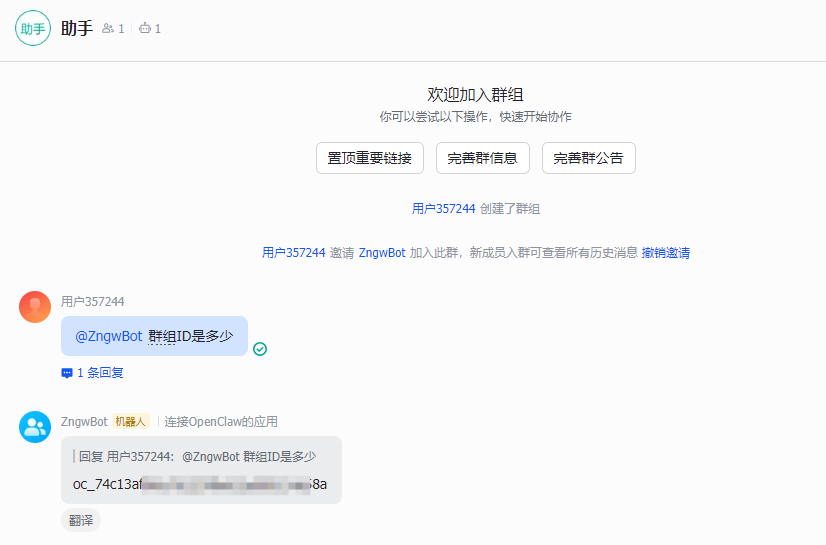This screenshot has width=826, height=545.
Task: Open the bot count icon in header
Action: tap(145, 29)
